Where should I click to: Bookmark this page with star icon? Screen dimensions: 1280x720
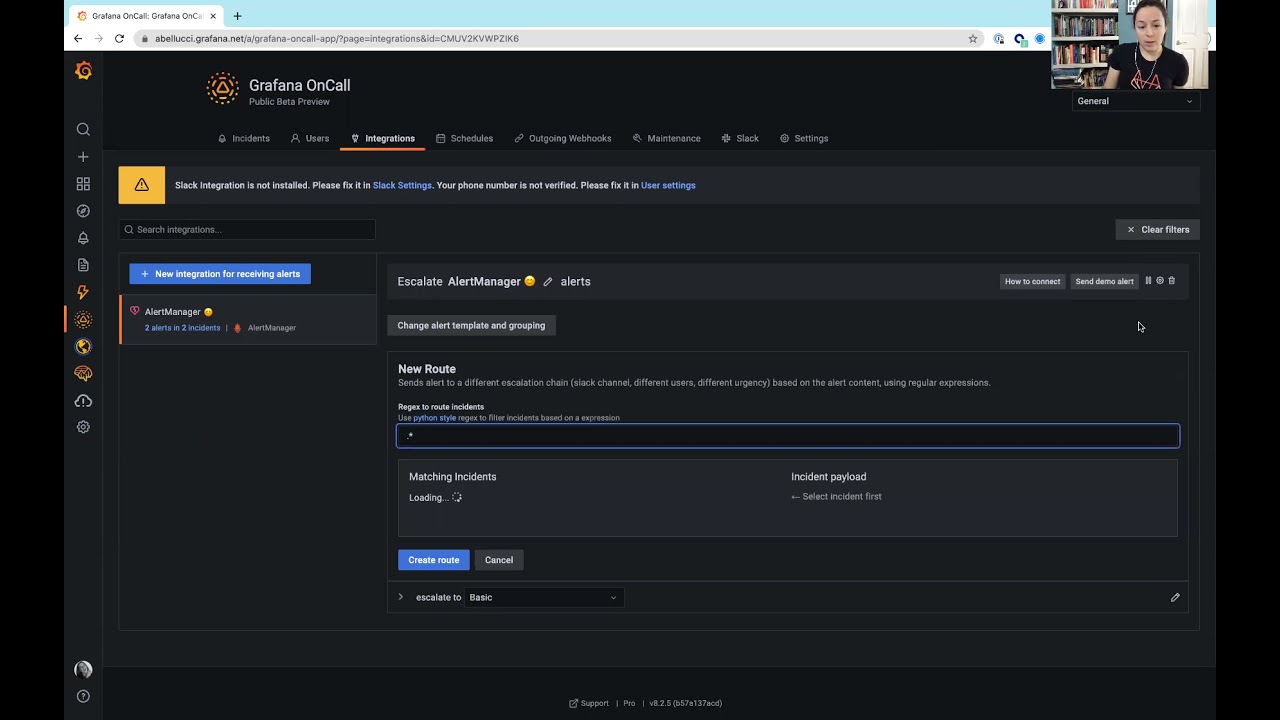(x=972, y=38)
